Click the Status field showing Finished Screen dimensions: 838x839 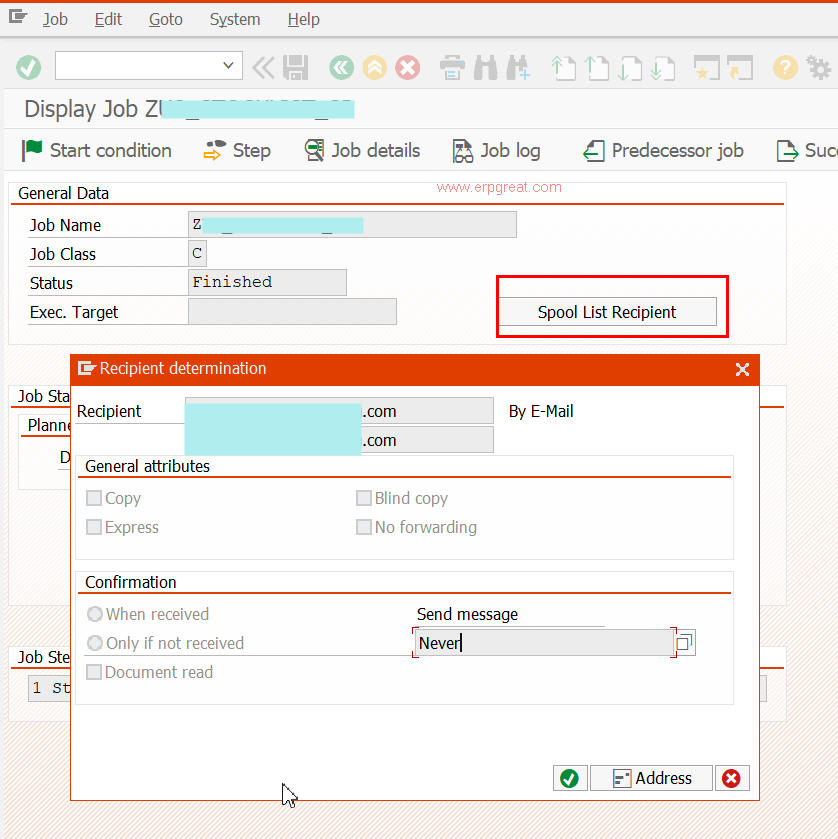tap(267, 283)
